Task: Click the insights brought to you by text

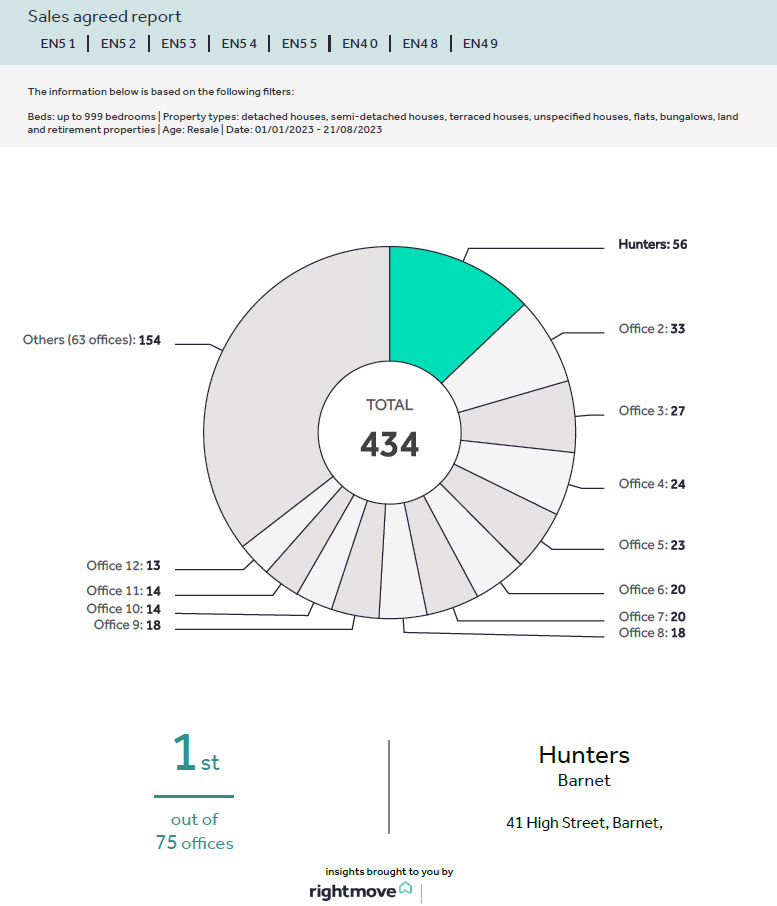Action: pos(389,872)
